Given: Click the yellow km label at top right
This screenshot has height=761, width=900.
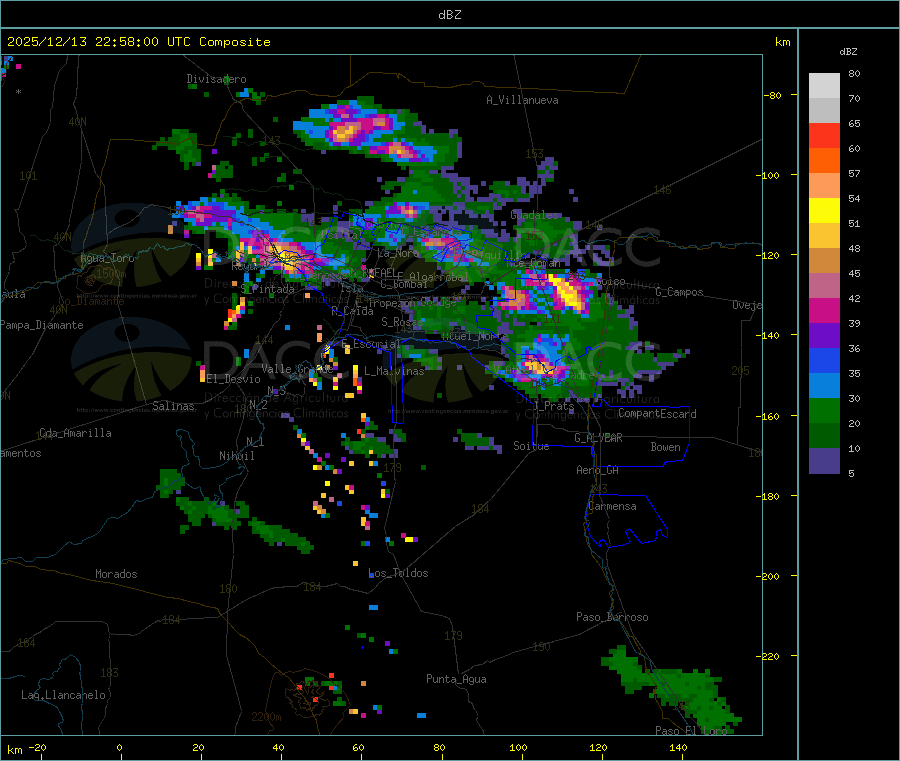Looking at the screenshot, I should click(x=782, y=42).
